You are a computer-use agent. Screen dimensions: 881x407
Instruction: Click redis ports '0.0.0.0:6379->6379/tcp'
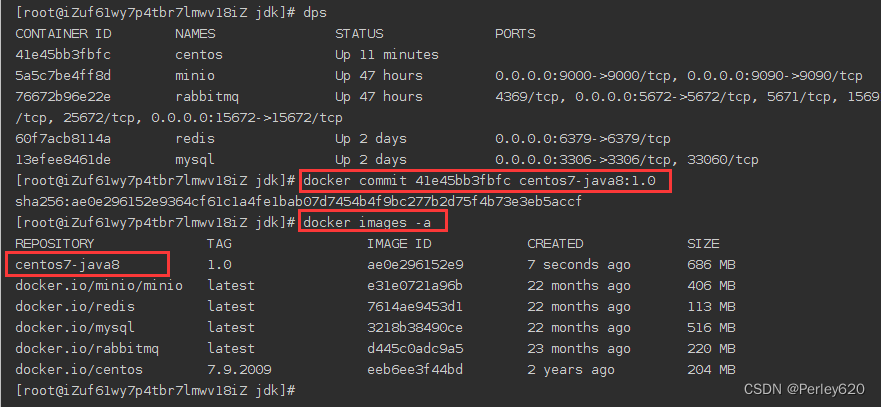(583, 139)
